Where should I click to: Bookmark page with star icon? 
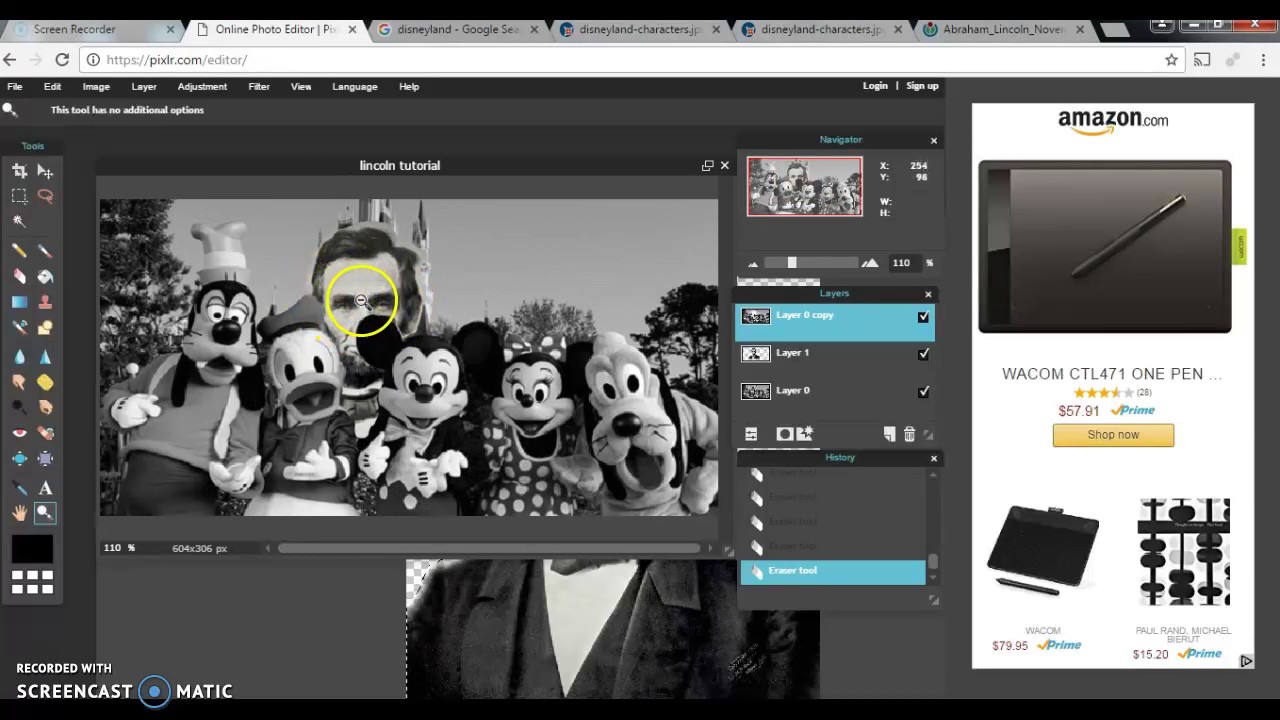[x=1171, y=60]
